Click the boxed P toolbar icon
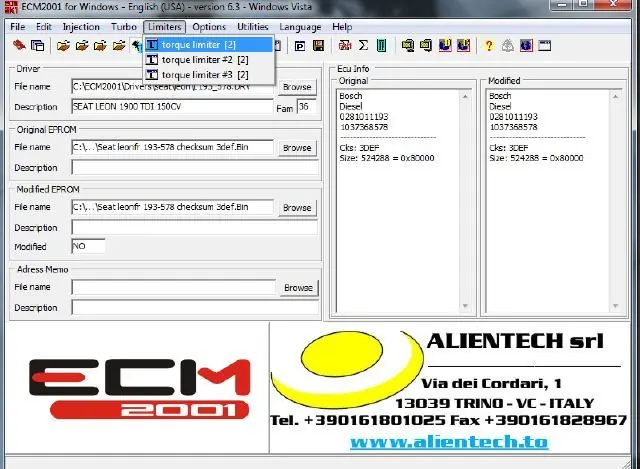This screenshot has width=640, height=469. 300,46
